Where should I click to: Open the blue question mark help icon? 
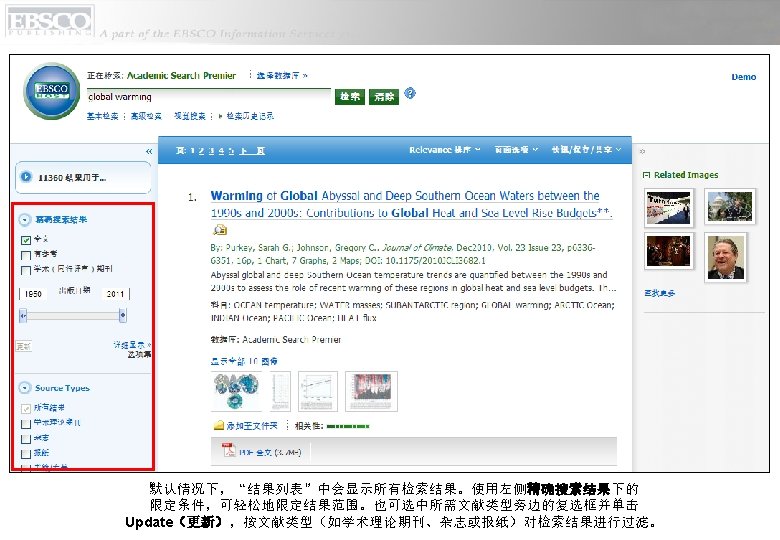(x=409, y=93)
